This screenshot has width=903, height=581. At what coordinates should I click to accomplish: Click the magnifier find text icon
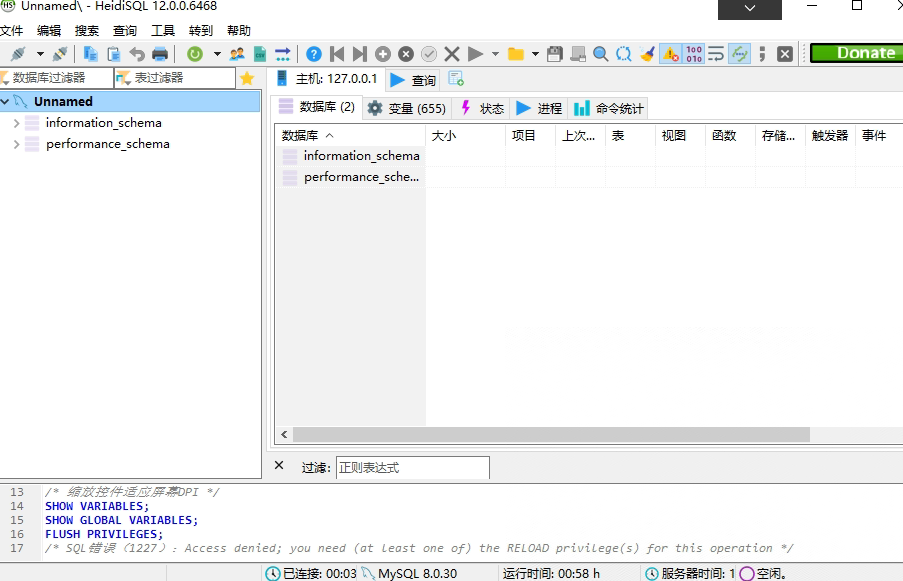[x=601, y=54]
